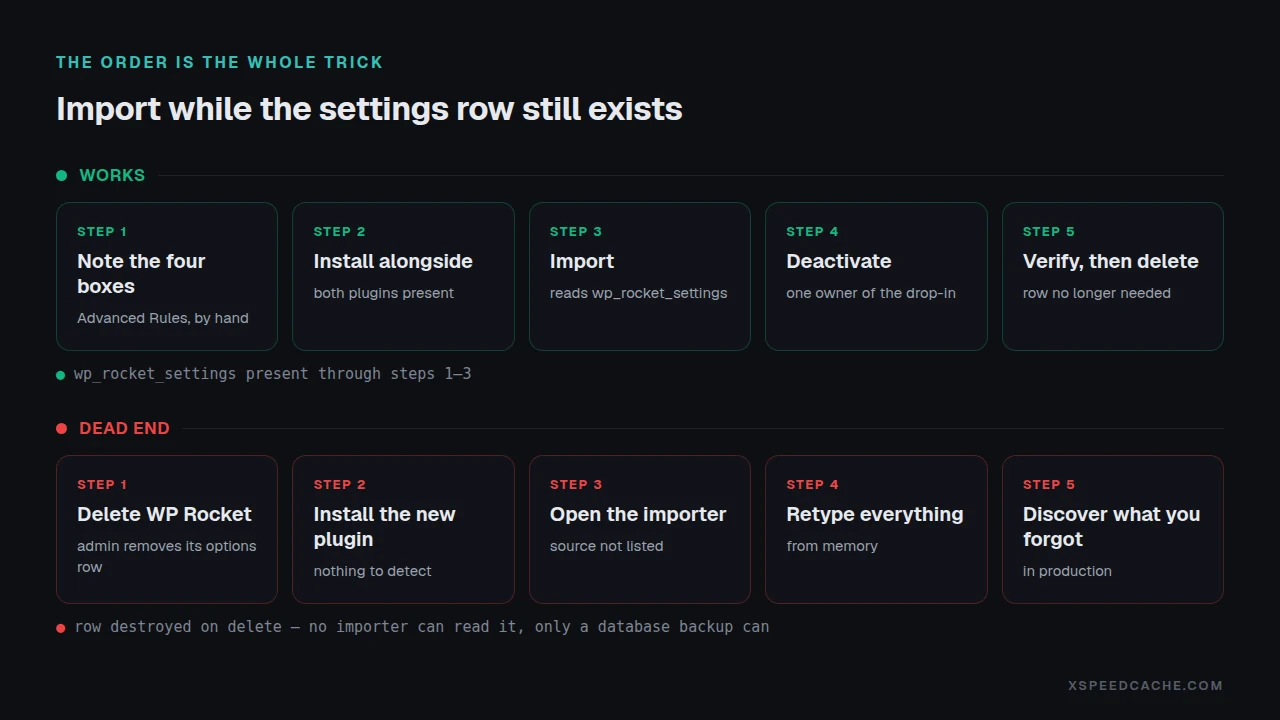Click the "Import" card title in Works step 3
This screenshot has width=1280, height=720.
click(x=582, y=261)
